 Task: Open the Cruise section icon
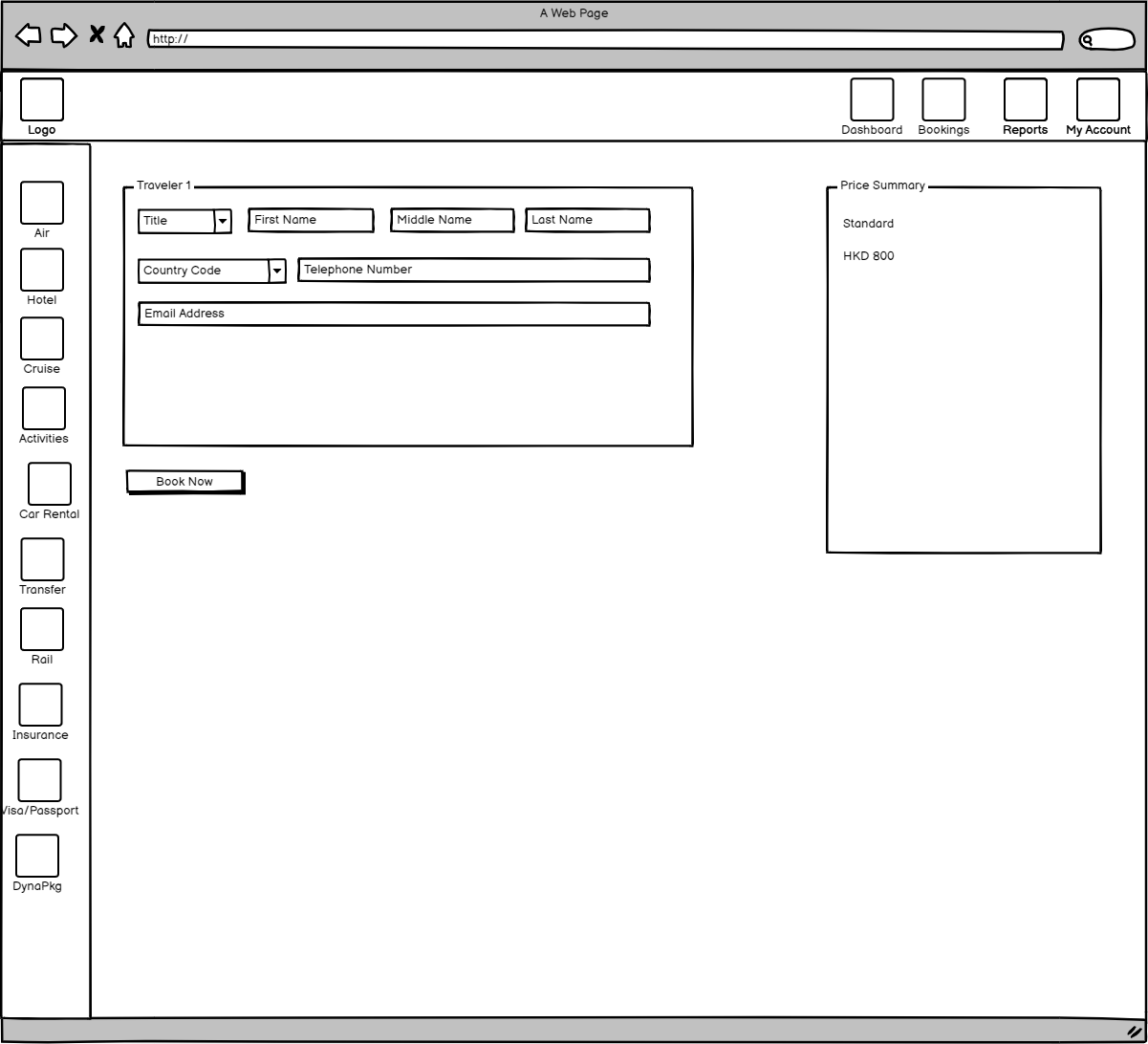click(42, 338)
